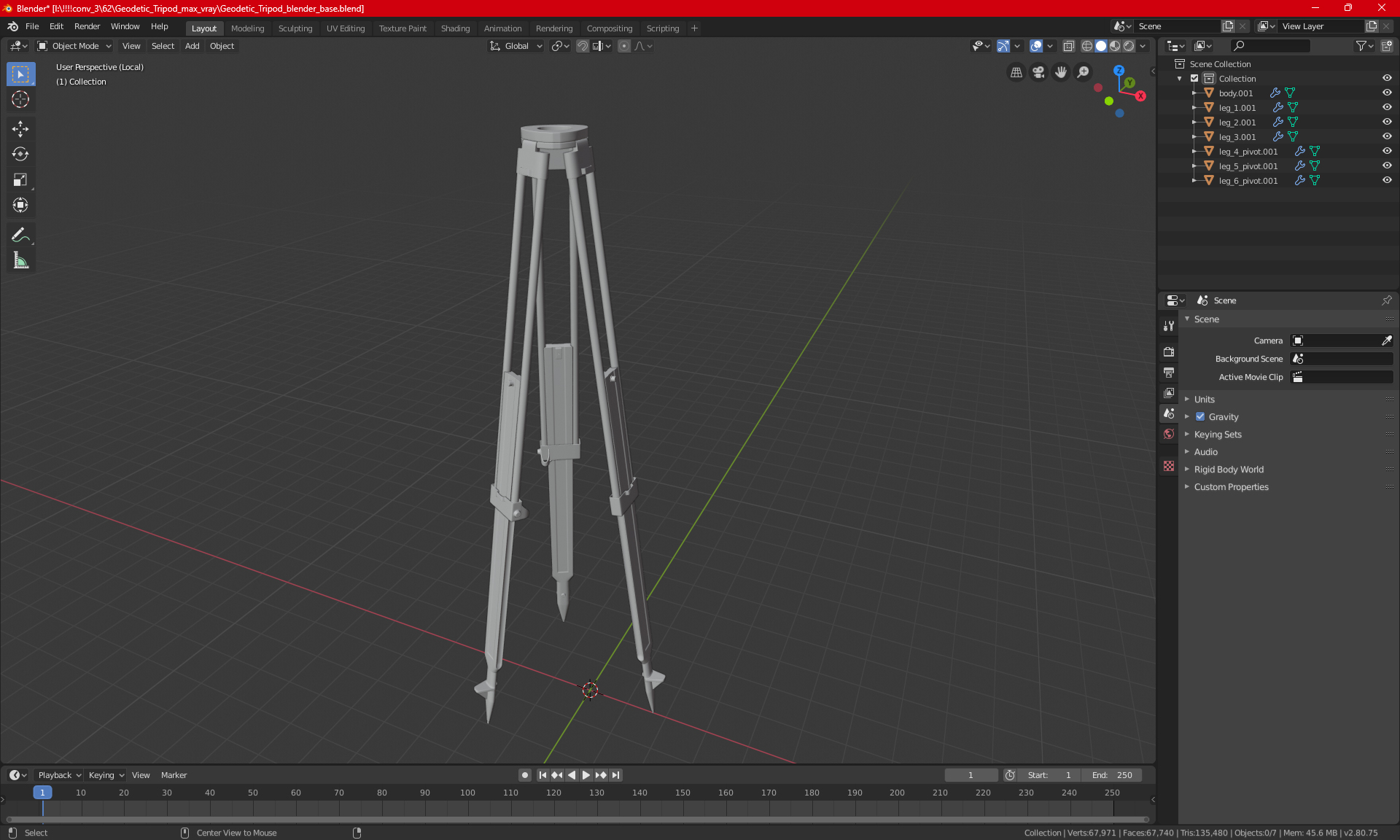This screenshot has height=840, width=1400.
Task: Select the Annotate tool
Action: (20, 235)
